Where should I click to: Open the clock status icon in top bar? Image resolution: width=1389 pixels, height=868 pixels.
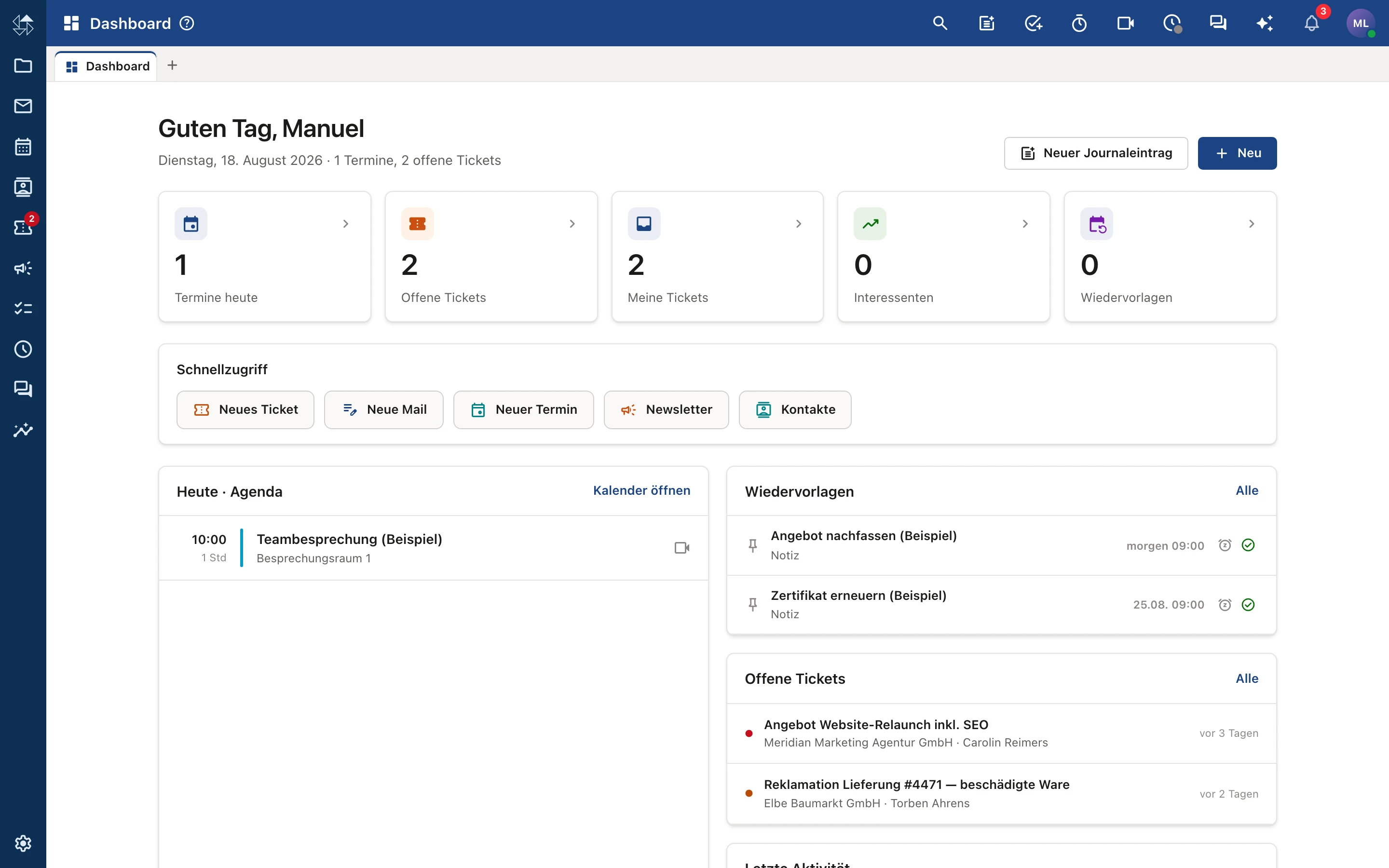pos(1172,23)
